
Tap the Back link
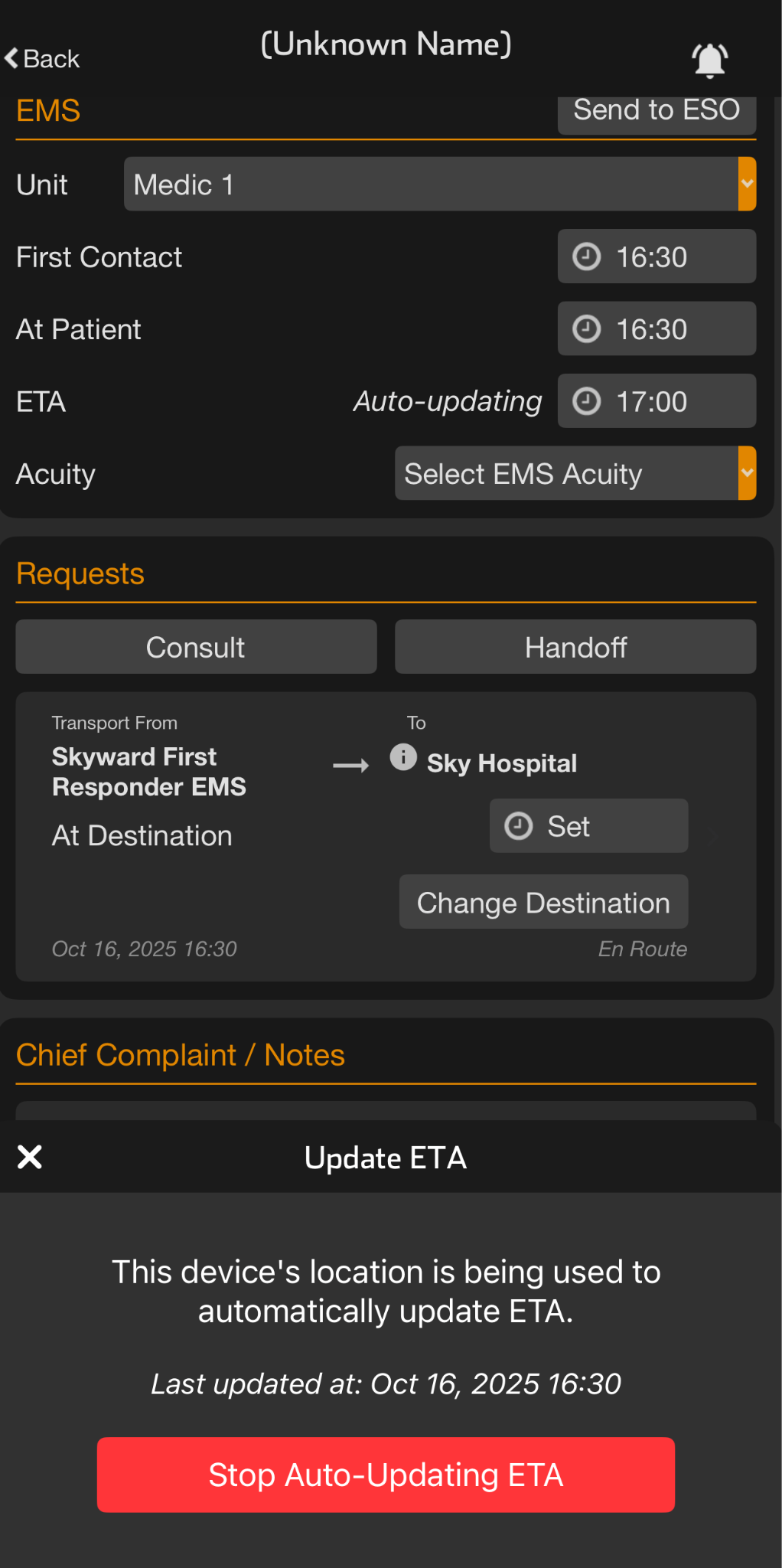click(51, 59)
